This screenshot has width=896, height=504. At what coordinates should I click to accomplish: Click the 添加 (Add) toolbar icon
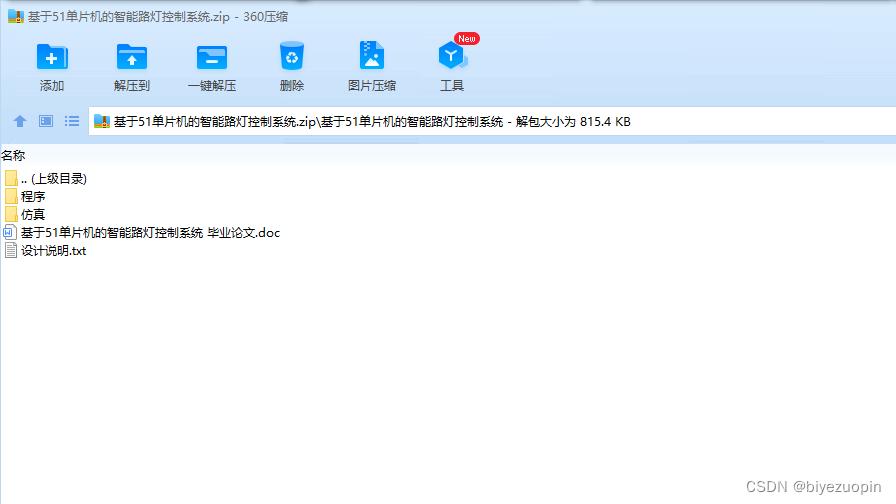tap(52, 57)
